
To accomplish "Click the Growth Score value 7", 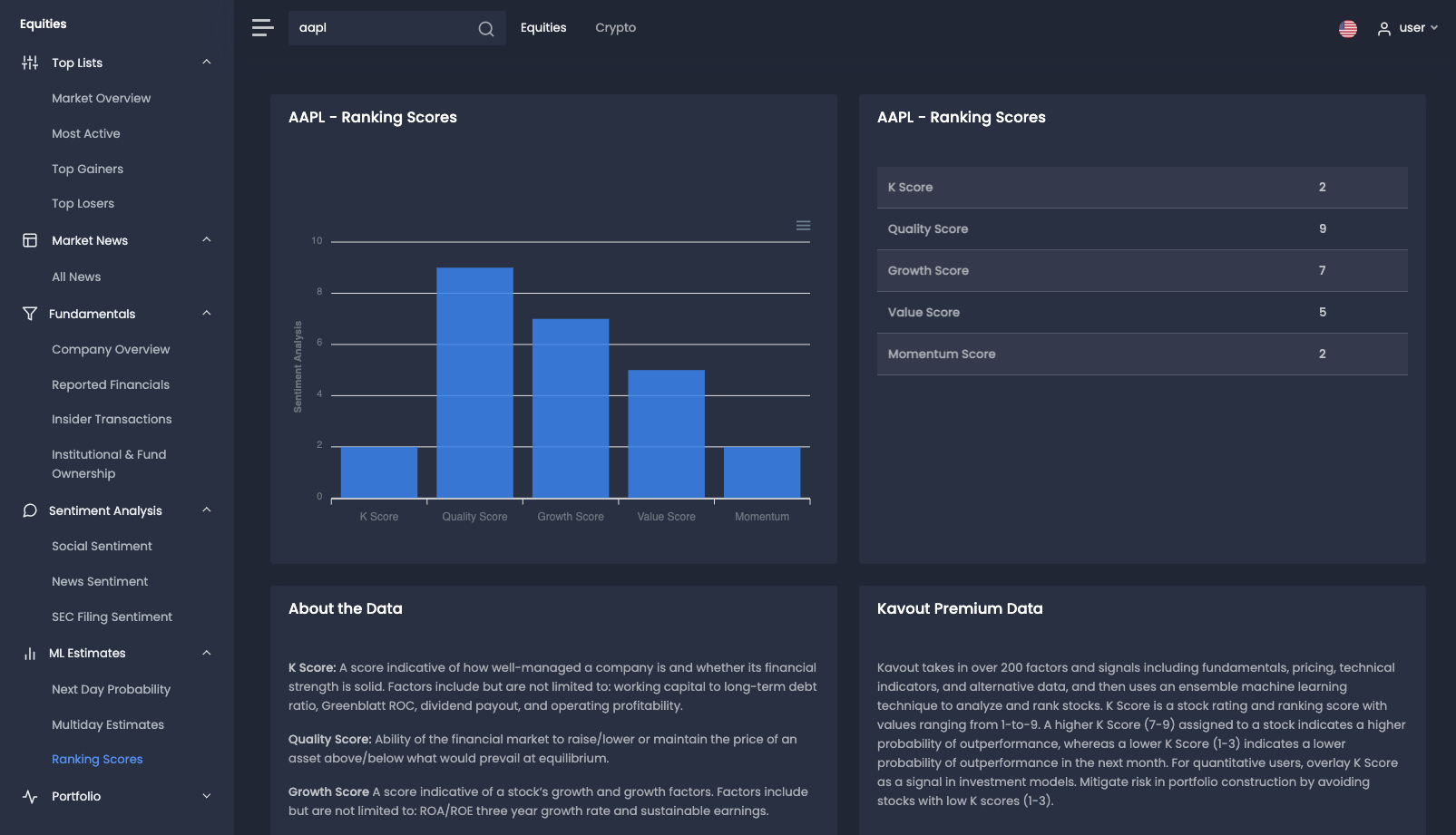I will coord(1323,271).
